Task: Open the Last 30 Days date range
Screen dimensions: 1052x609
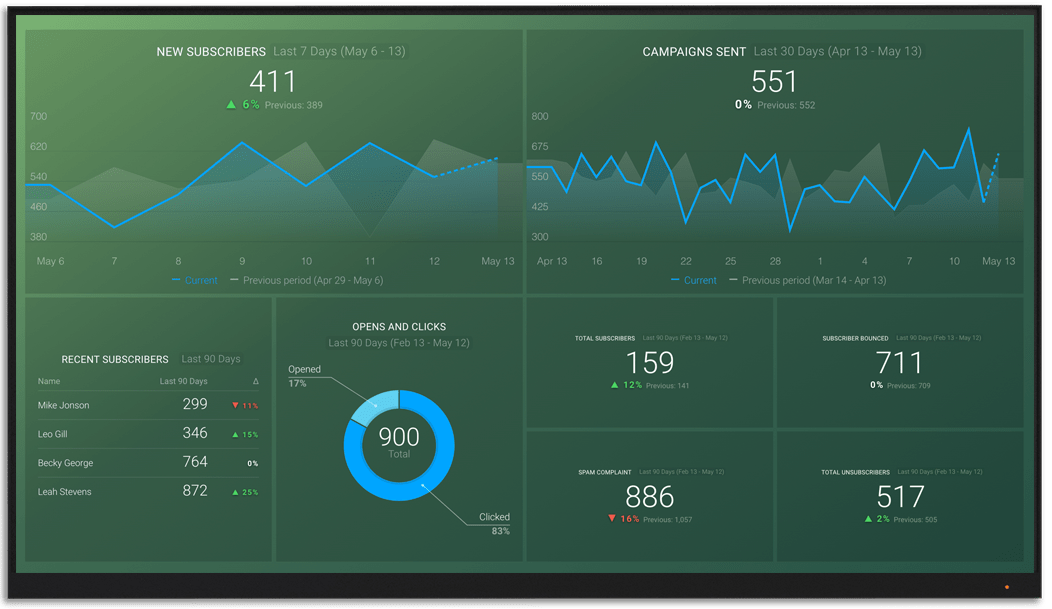Action: pos(837,52)
